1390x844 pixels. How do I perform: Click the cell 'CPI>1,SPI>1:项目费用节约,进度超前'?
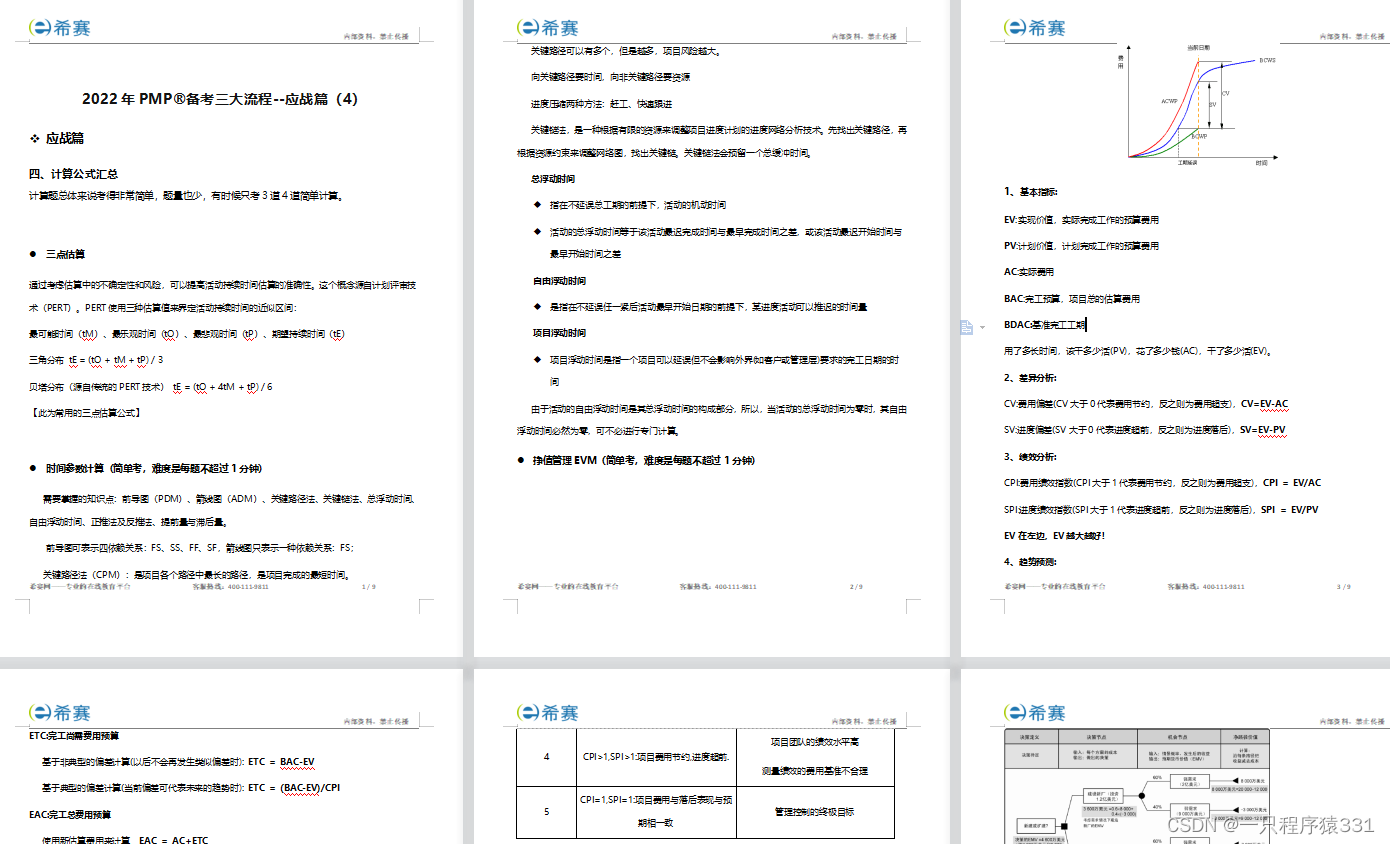(x=656, y=757)
